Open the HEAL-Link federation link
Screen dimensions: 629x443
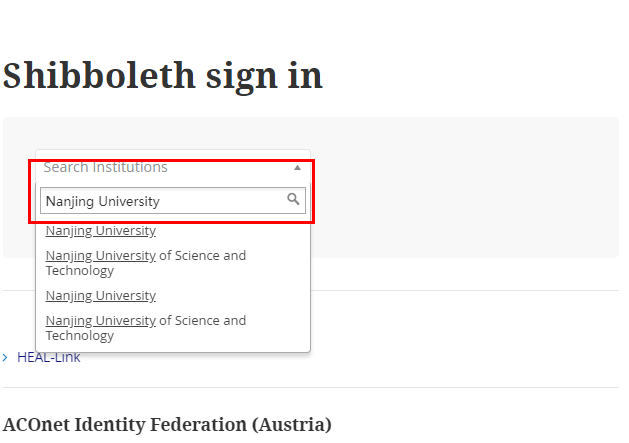[x=48, y=357]
